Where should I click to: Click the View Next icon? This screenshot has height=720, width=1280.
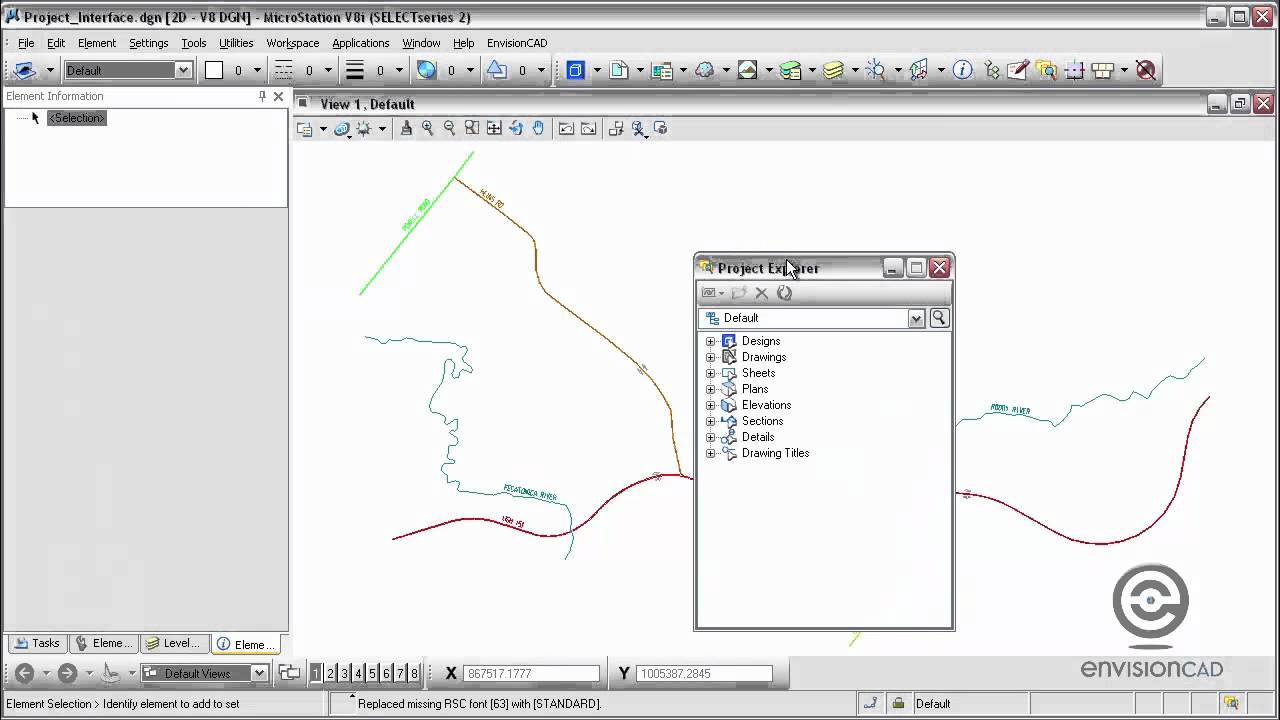[588, 128]
